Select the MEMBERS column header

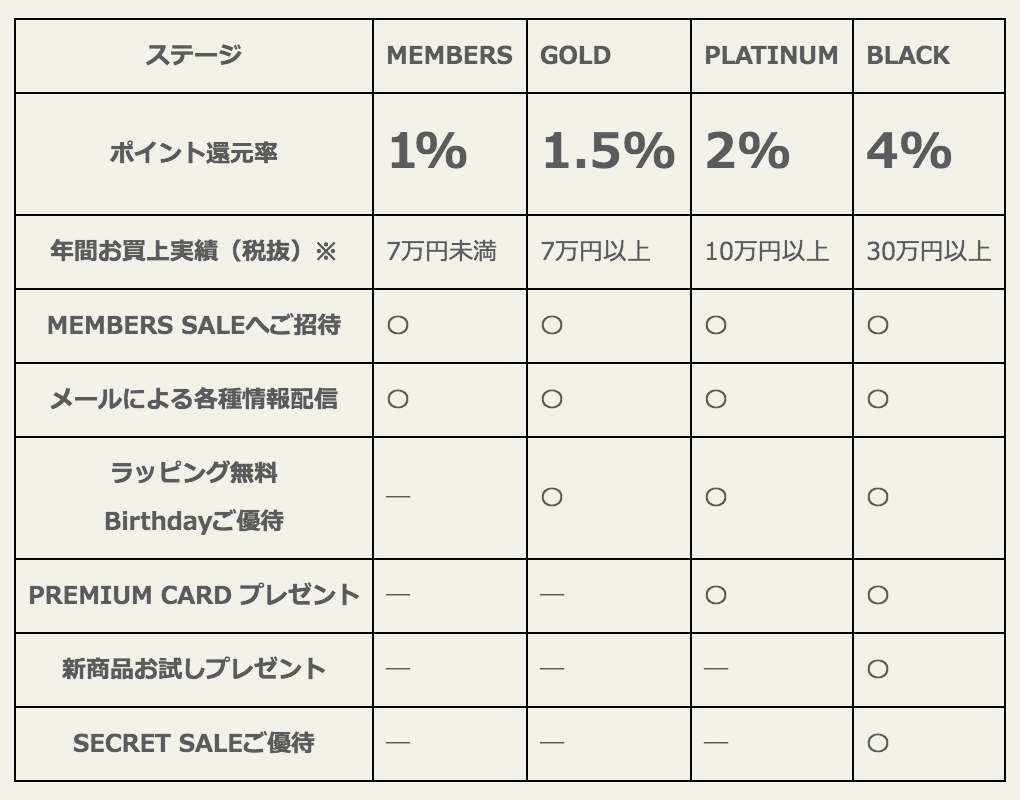450,55
